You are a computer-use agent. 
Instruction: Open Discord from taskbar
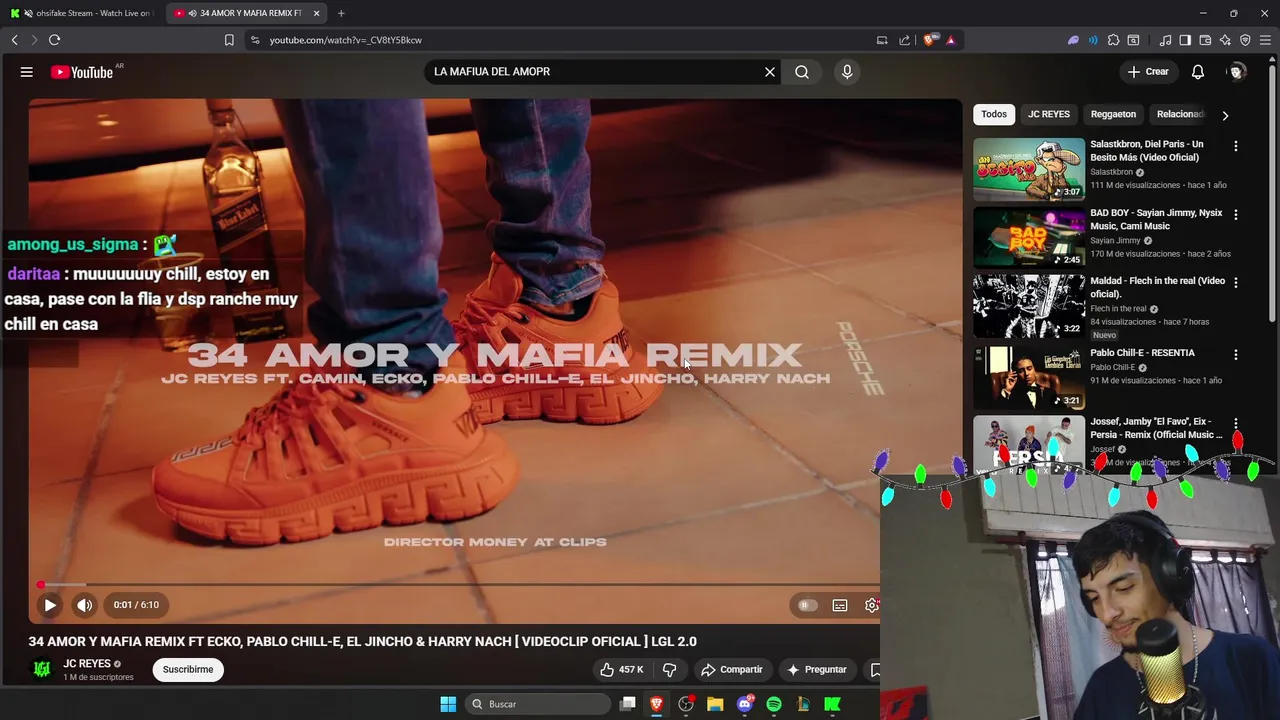(x=744, y=704)
